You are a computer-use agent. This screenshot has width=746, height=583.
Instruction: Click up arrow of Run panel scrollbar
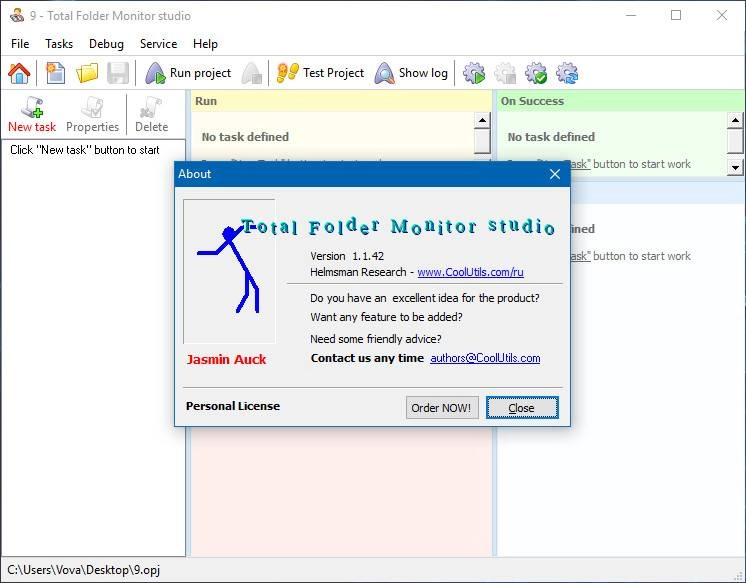point(482,120)
